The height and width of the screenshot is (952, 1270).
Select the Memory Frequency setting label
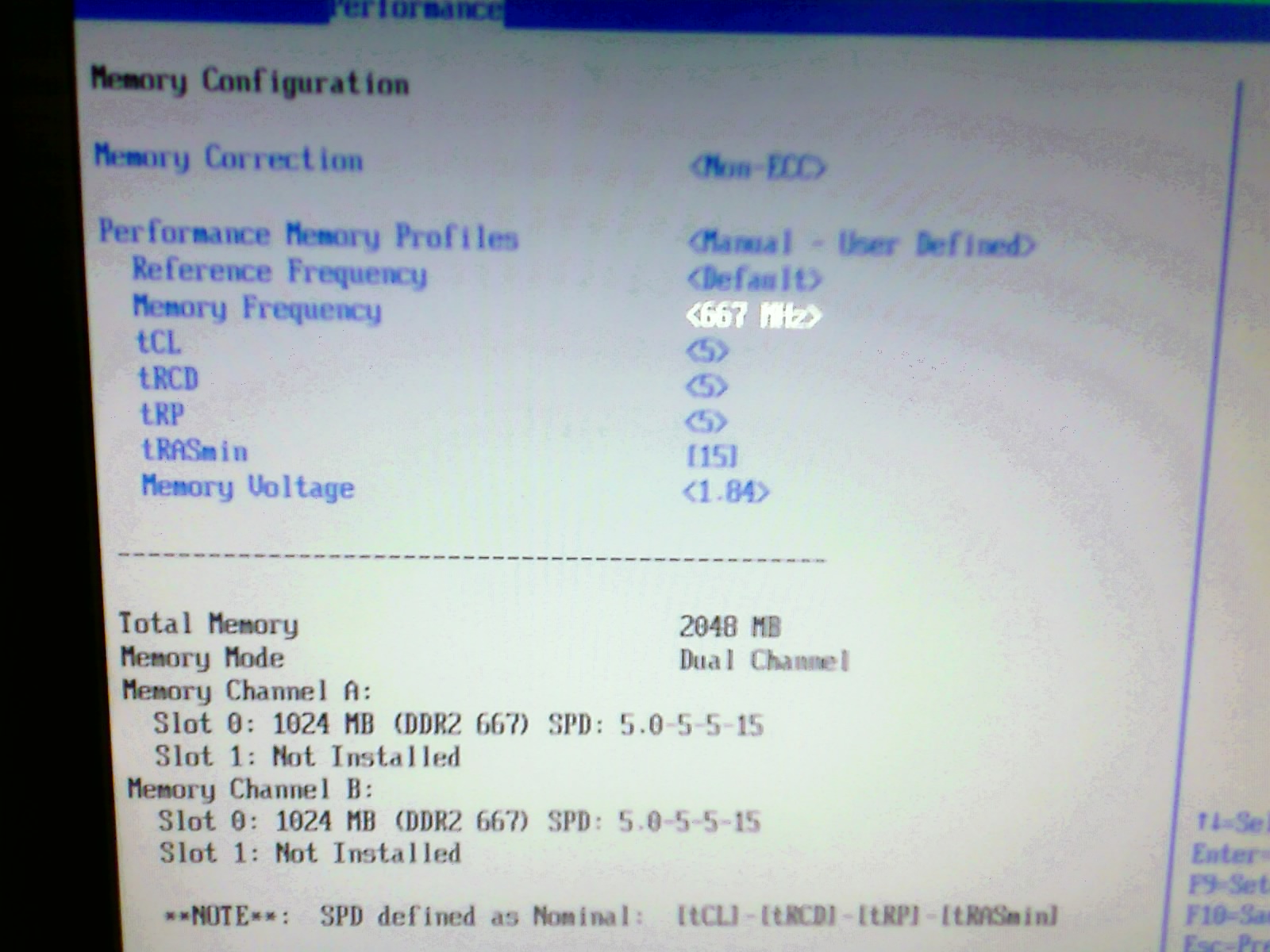click(256, 308)
